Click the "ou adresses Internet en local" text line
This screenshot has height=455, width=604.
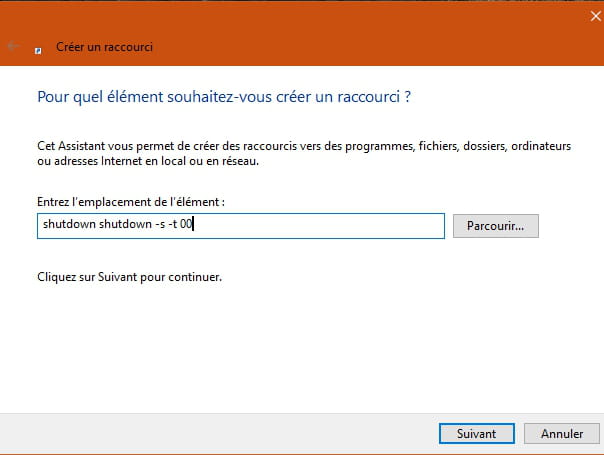click(x=148, y=161)
